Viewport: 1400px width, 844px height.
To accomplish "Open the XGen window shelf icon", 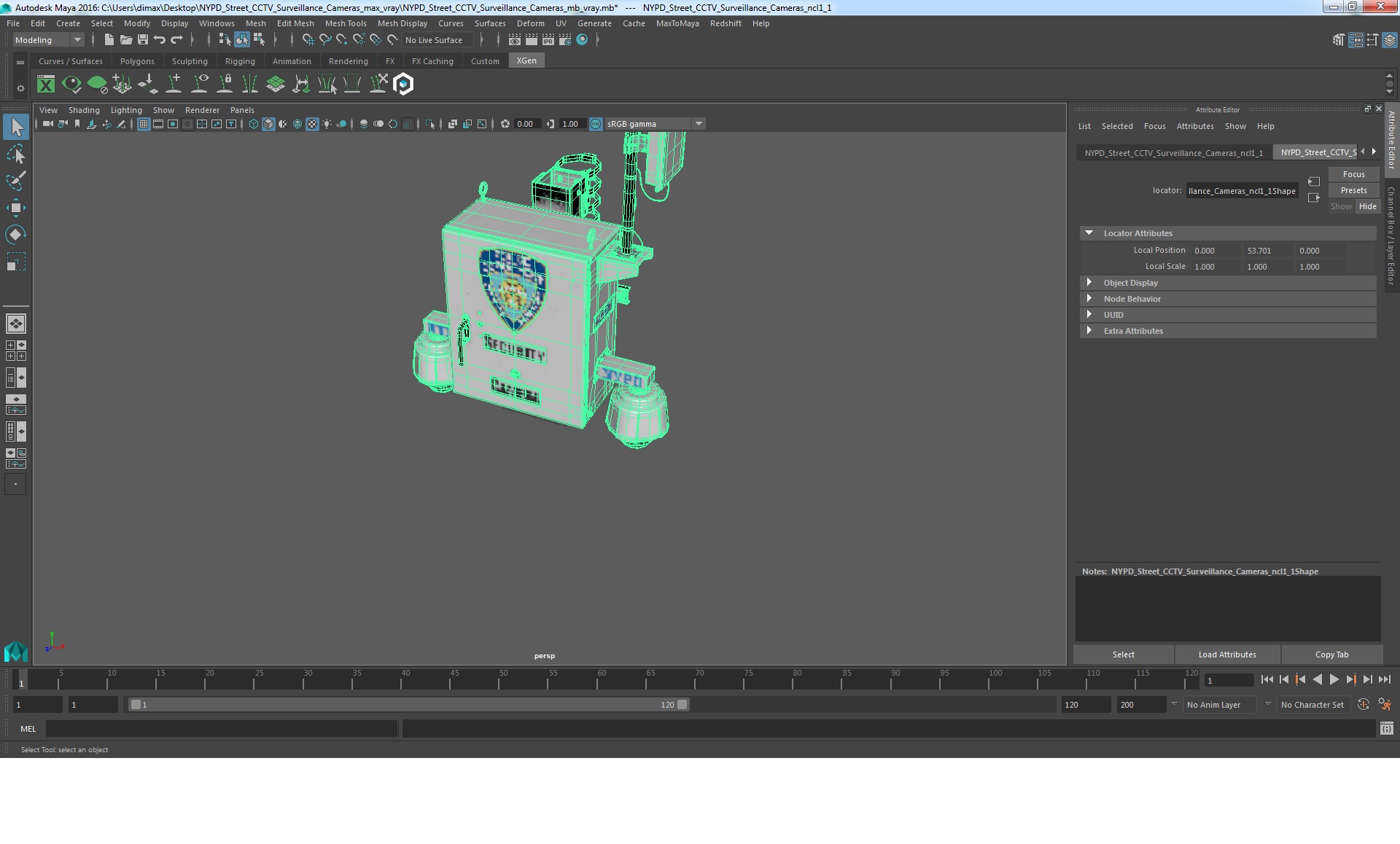I will coord(46,85).
